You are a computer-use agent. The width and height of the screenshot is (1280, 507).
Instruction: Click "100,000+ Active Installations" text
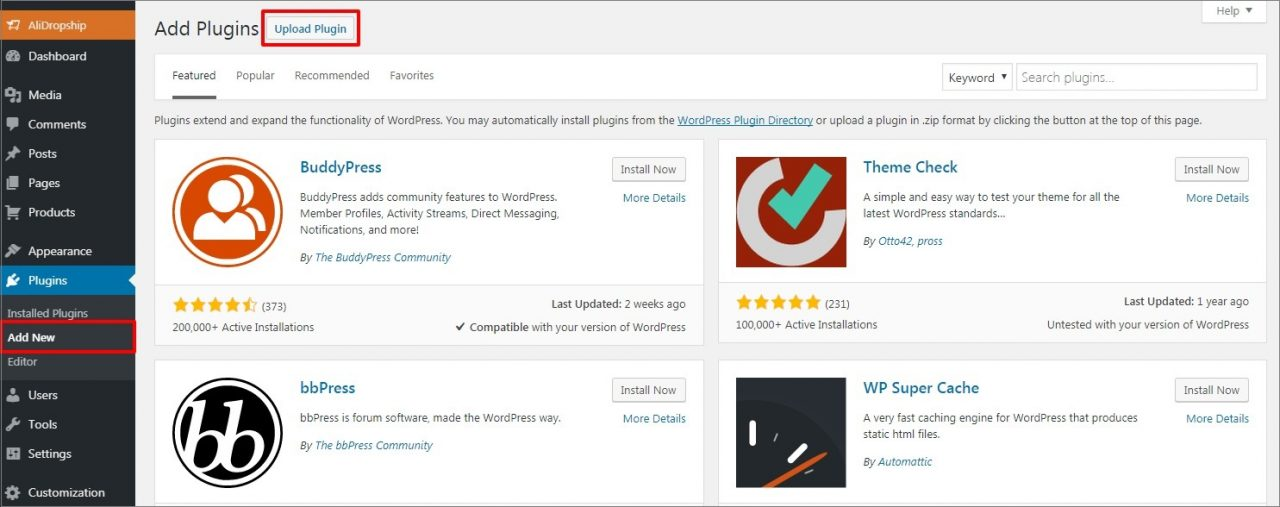click(x=806, y=324)
